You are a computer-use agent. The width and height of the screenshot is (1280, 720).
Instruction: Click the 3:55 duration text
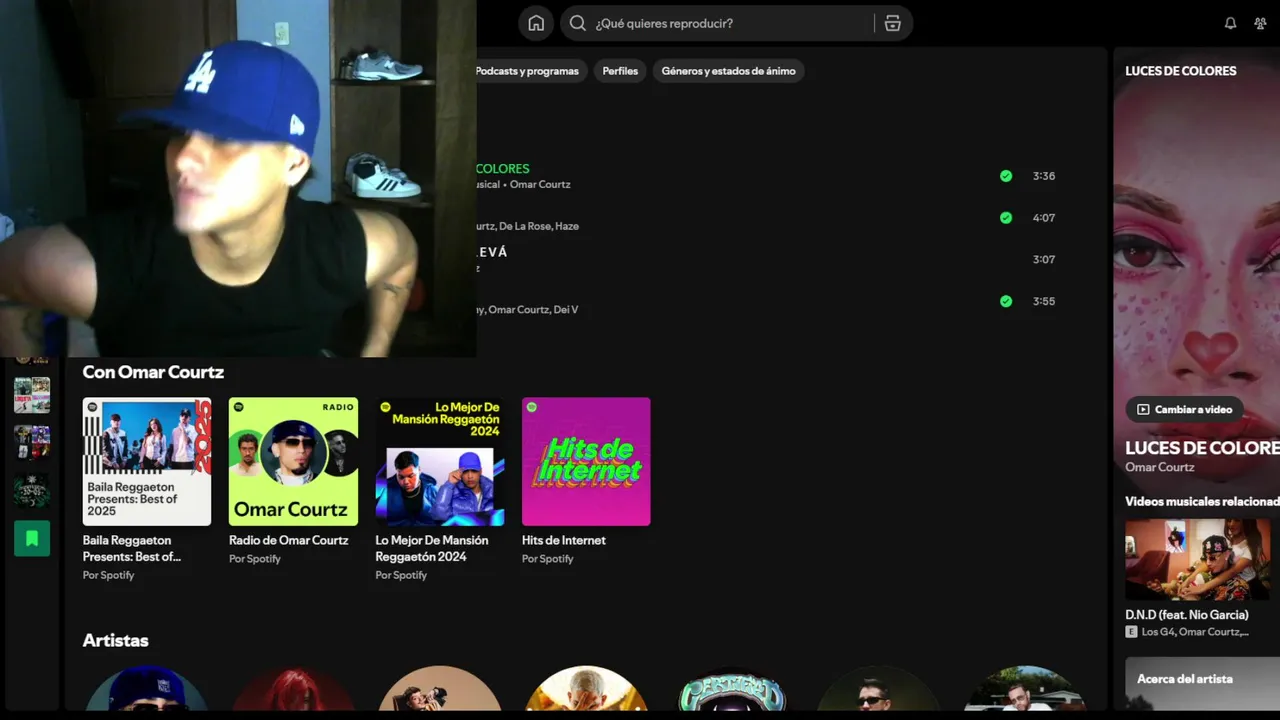(x=1044, y=301)
